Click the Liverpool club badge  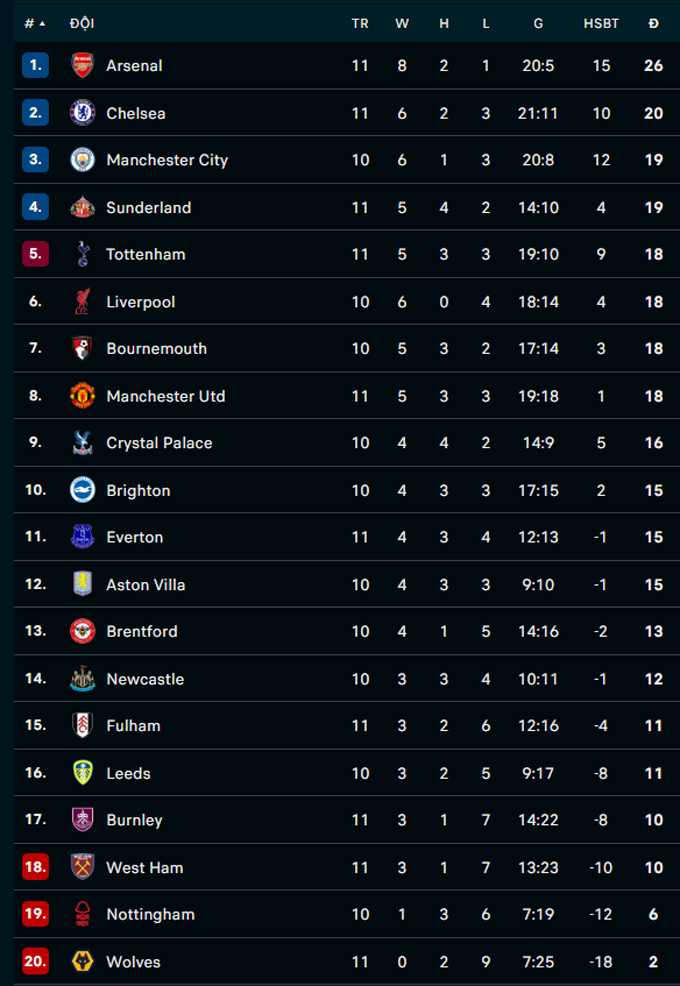82,302
